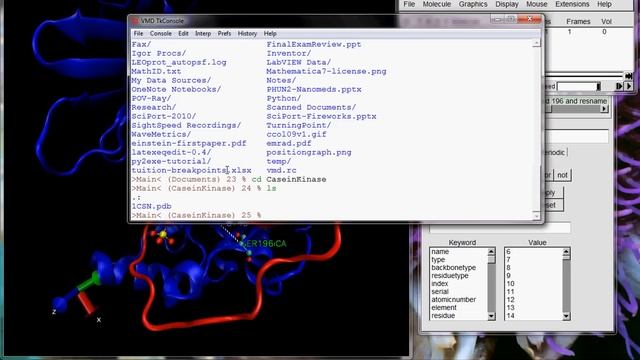Select 'residuetype' keyword
The height and width of the screenshot is (360, 640).
tap(450, 276)
